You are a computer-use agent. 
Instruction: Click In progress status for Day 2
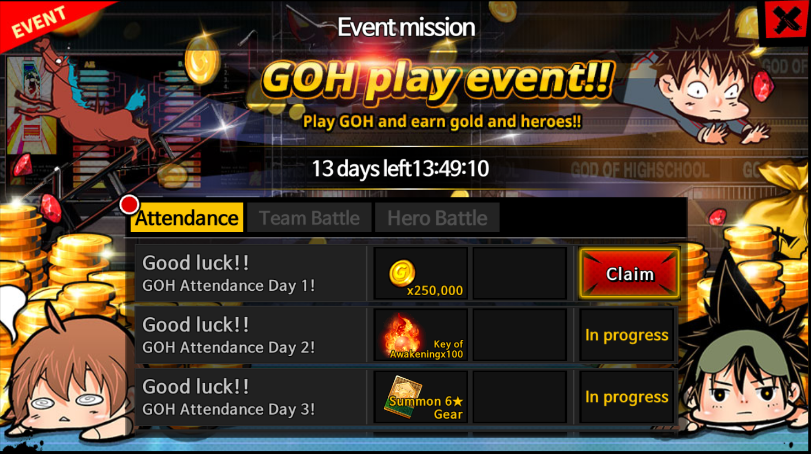tap(626, 335)
